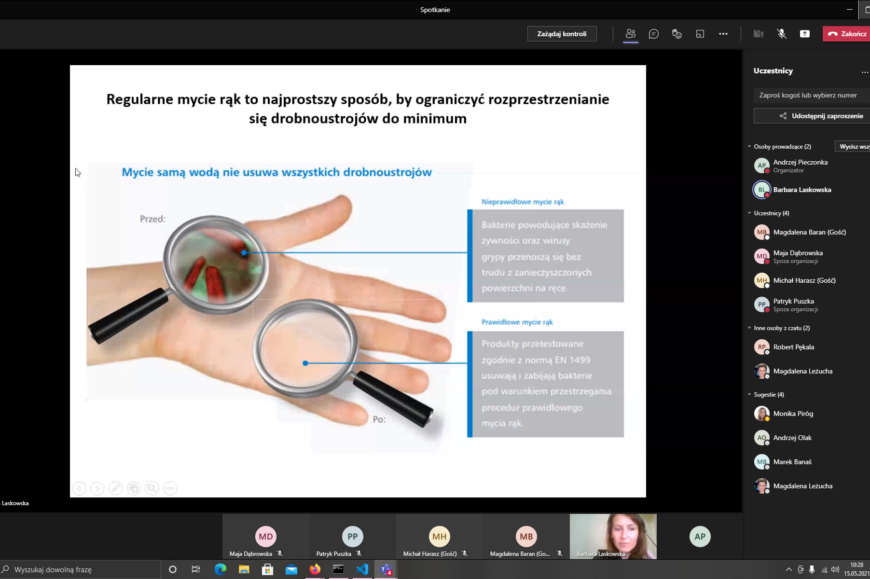Click the Windows search box Wyszukaj dowolną frazę
This screenshot has width=870, height=579.
tap(80, 570)
